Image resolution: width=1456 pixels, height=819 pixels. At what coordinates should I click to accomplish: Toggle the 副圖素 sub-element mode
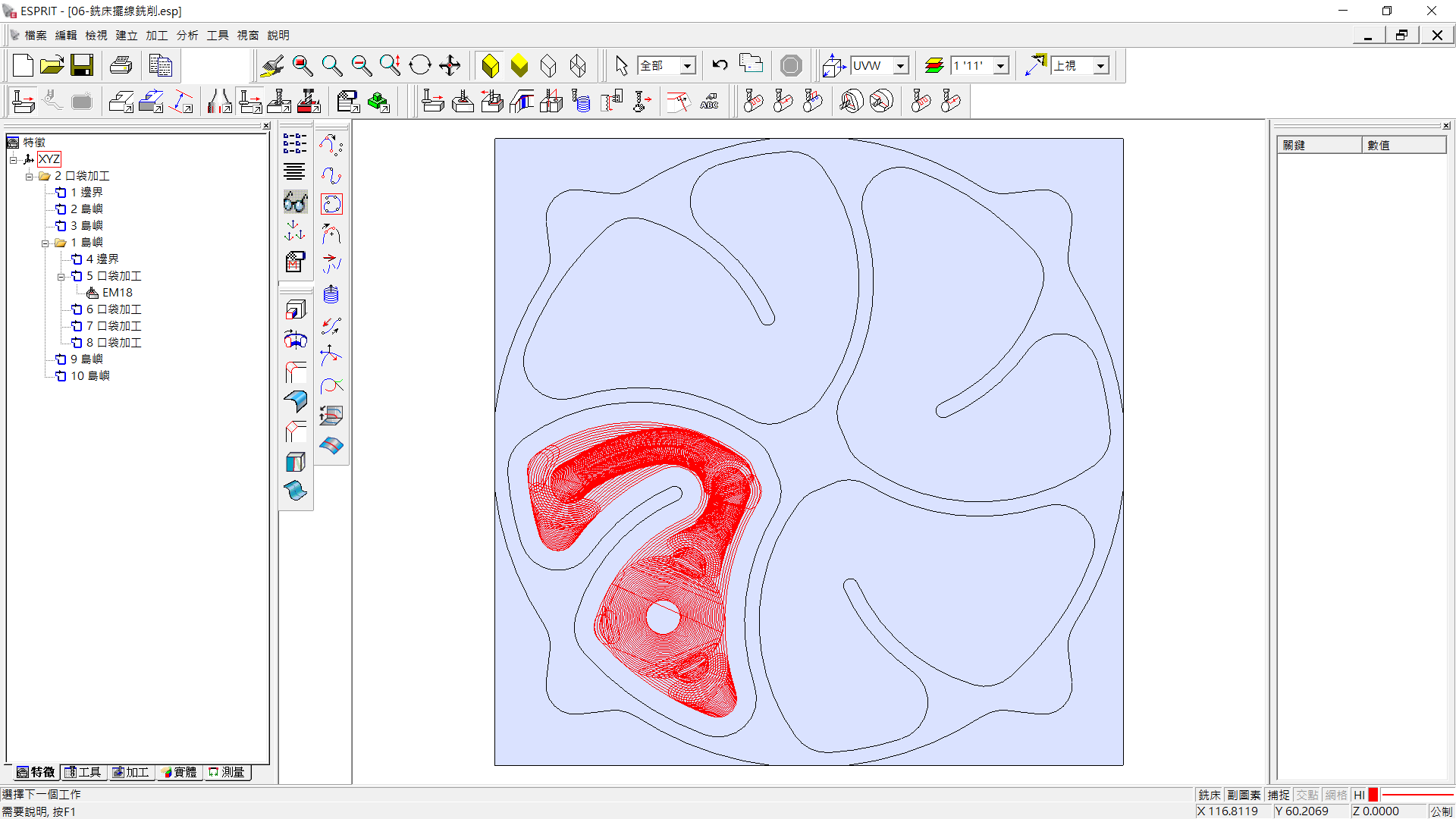1244,795
